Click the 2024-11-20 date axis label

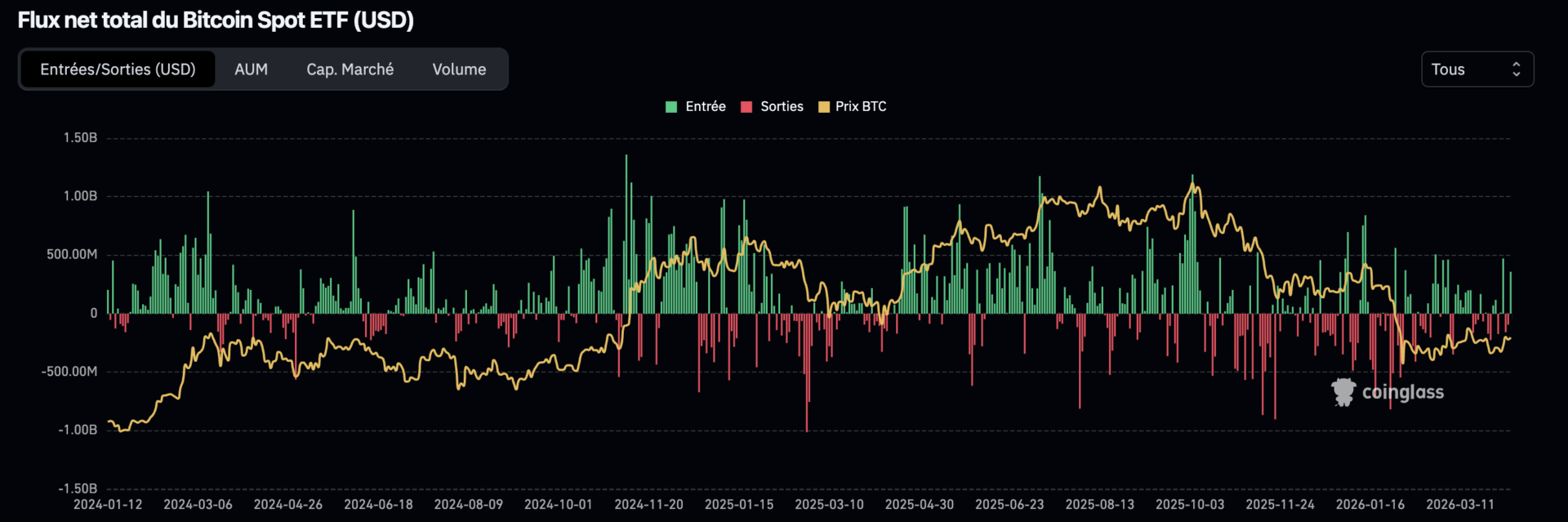pos(648,504)
